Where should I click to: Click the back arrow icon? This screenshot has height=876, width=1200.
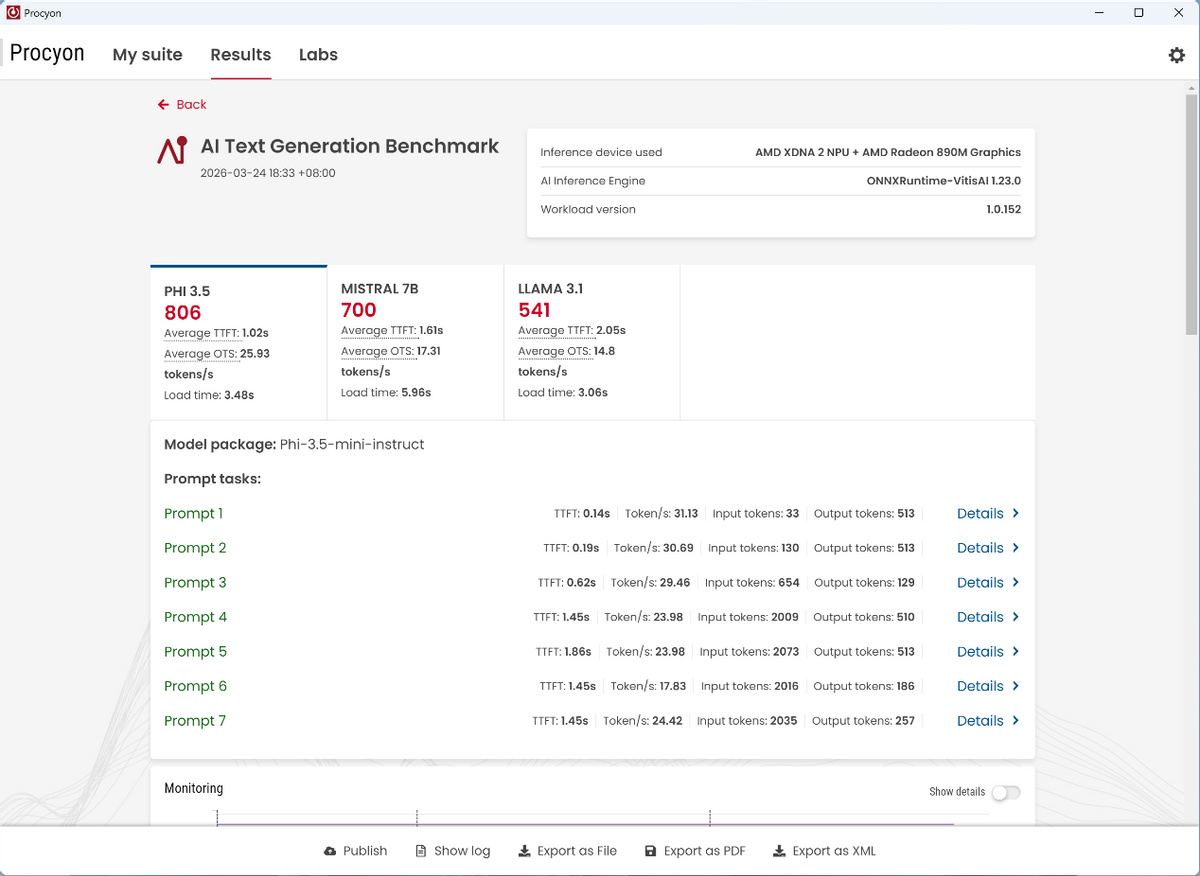(163, 104)
